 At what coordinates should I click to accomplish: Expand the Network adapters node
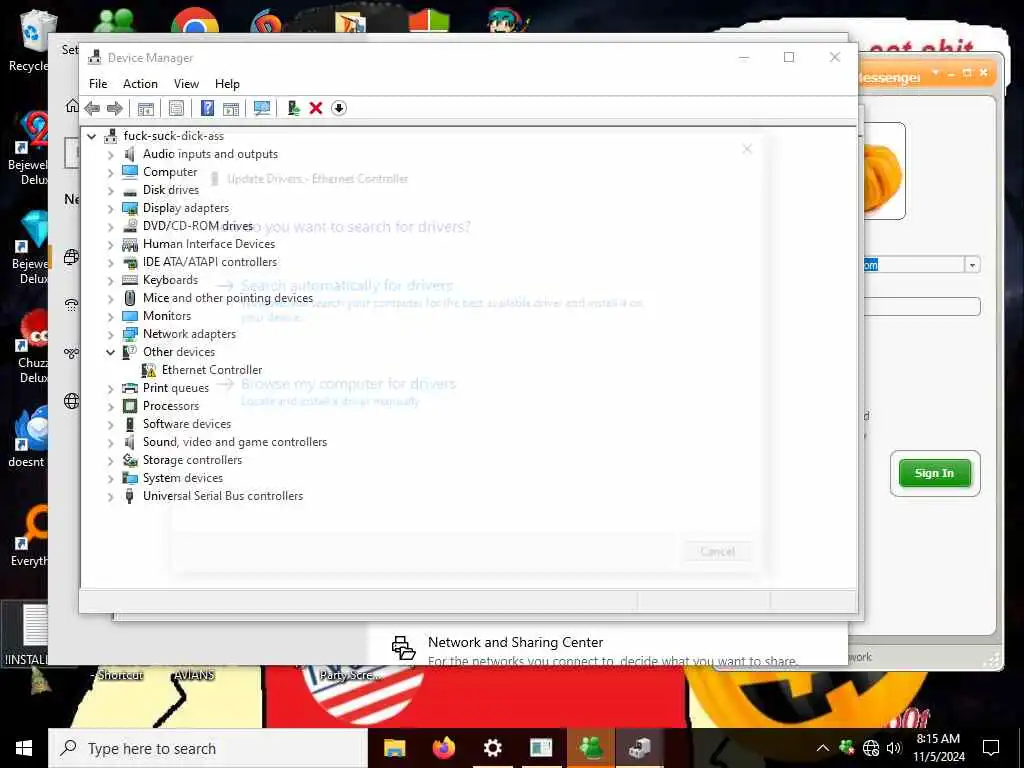(x=110, y=334)
